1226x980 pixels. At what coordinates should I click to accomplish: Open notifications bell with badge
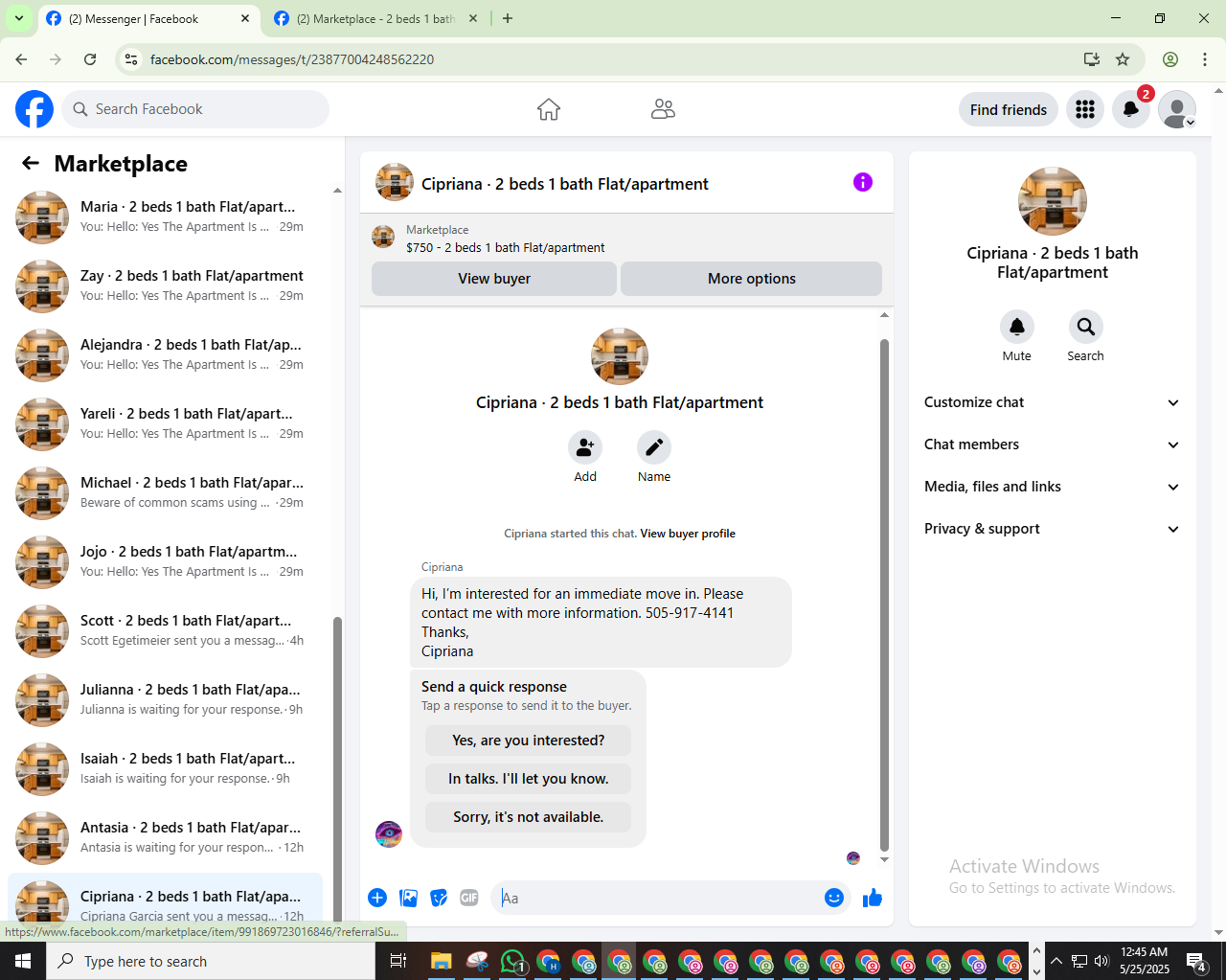point(1131,109)
